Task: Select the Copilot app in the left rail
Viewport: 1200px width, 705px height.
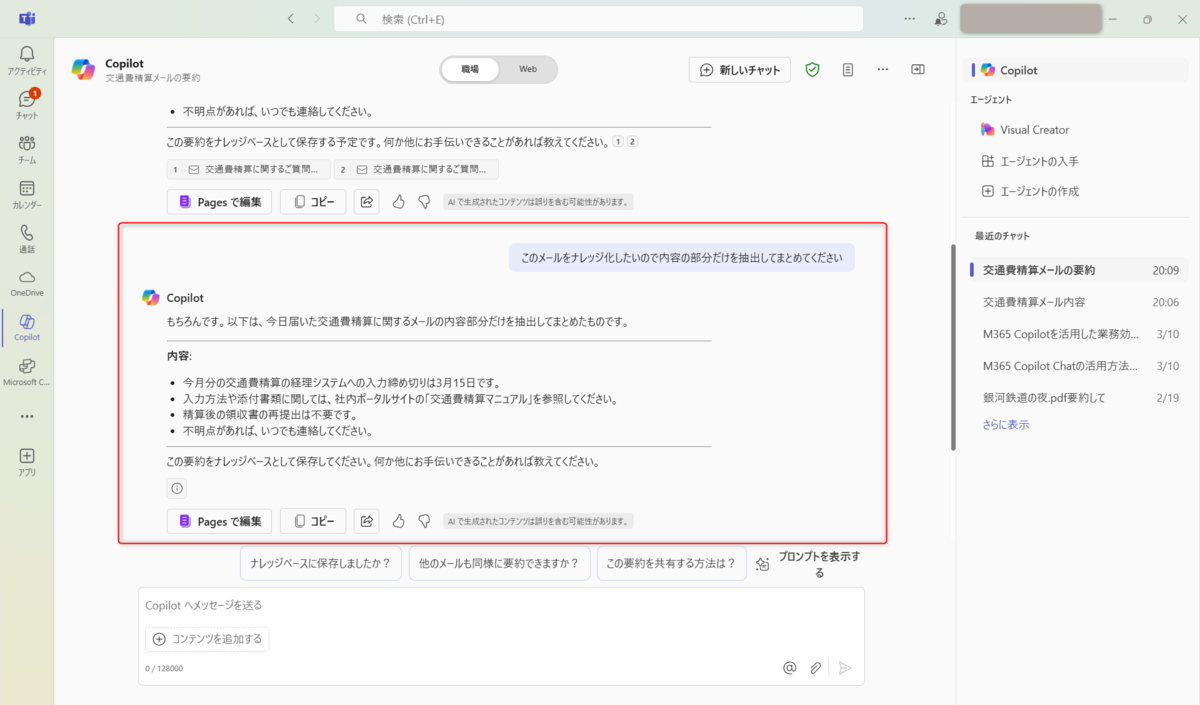Action: [x=27, y=327]
